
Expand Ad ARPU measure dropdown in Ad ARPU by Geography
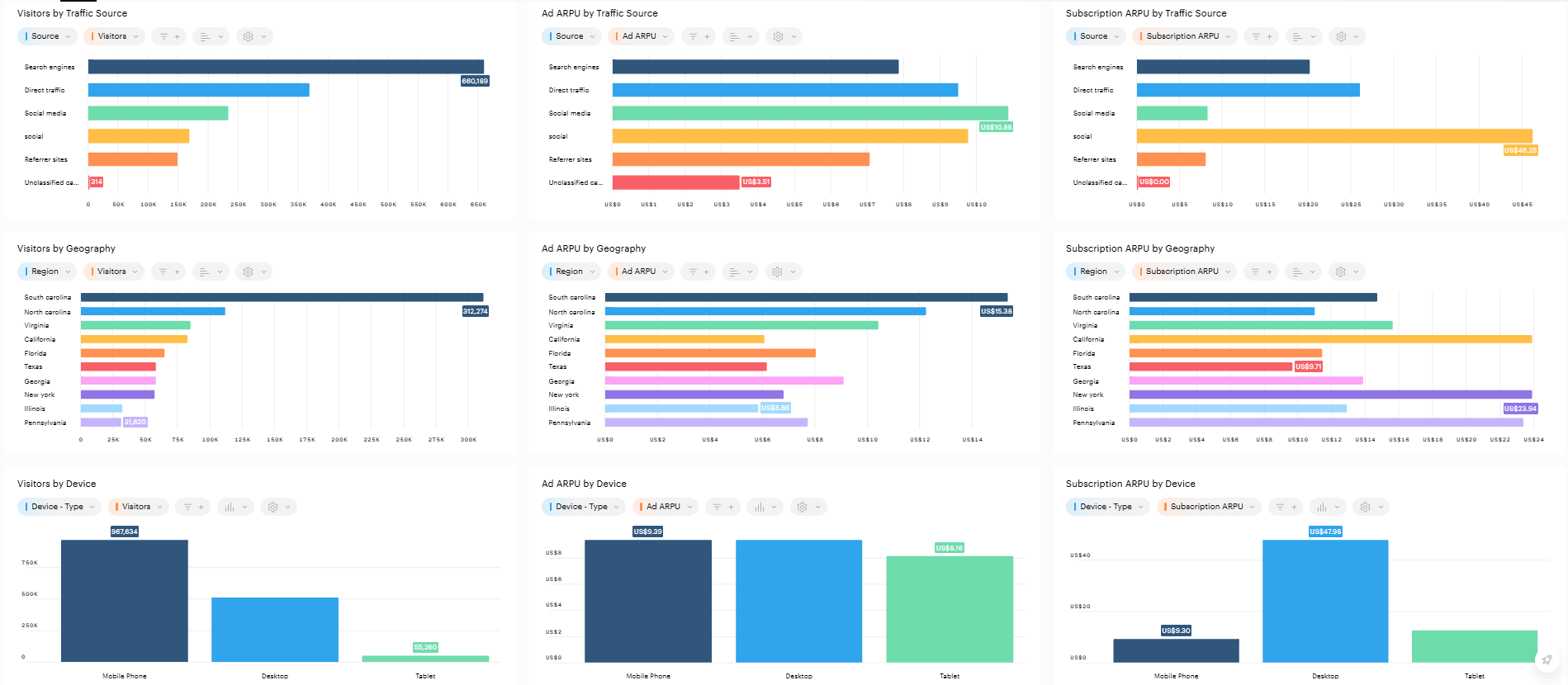pyautogui.click(x=641, y=272)
